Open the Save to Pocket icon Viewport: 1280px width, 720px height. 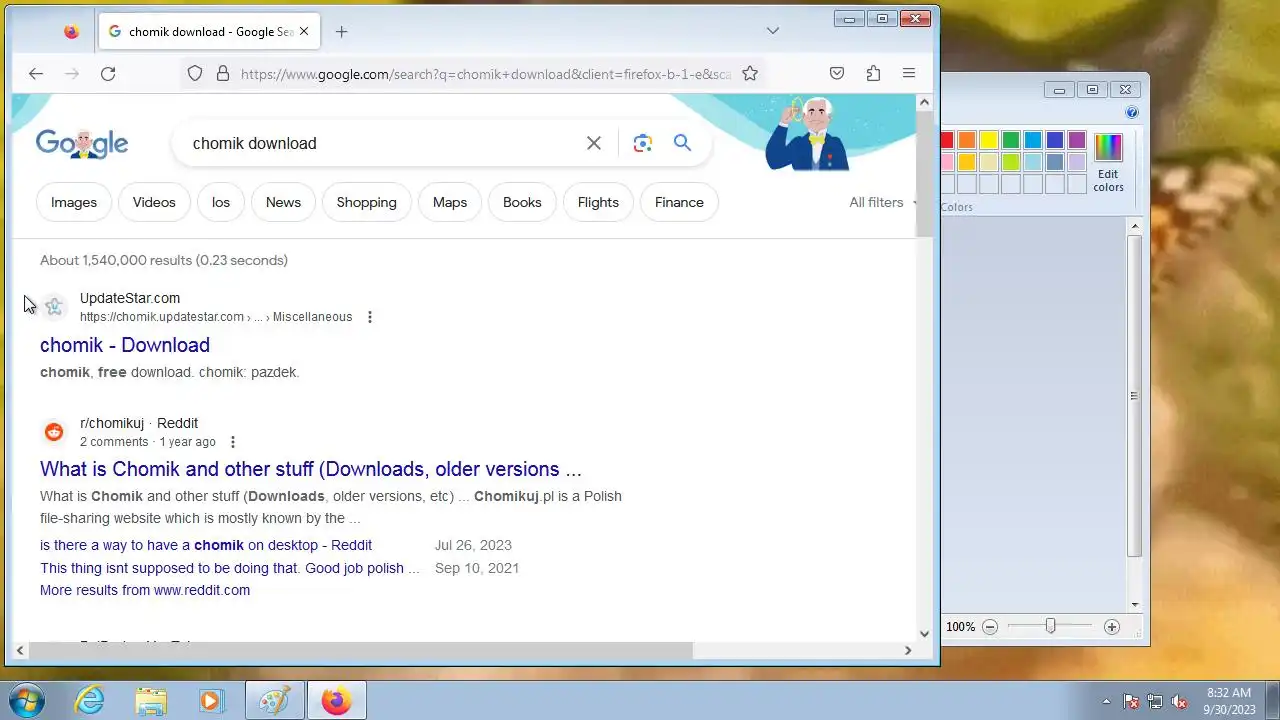(x=837, y=73)
